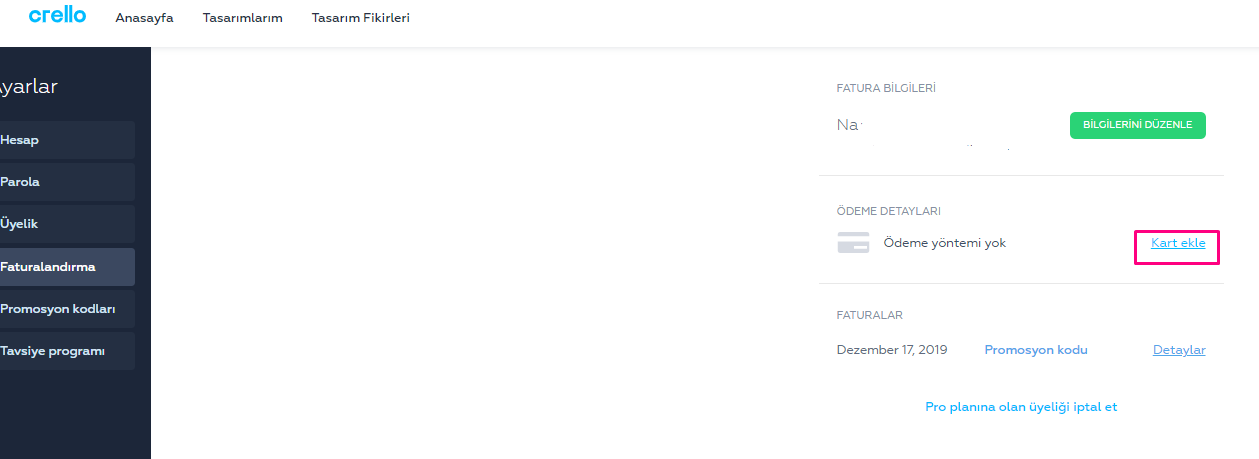Click the FATURA BİLGİLERİ section heading
This screenshot has width=1259, height=459.
click(x=886, y=88)
